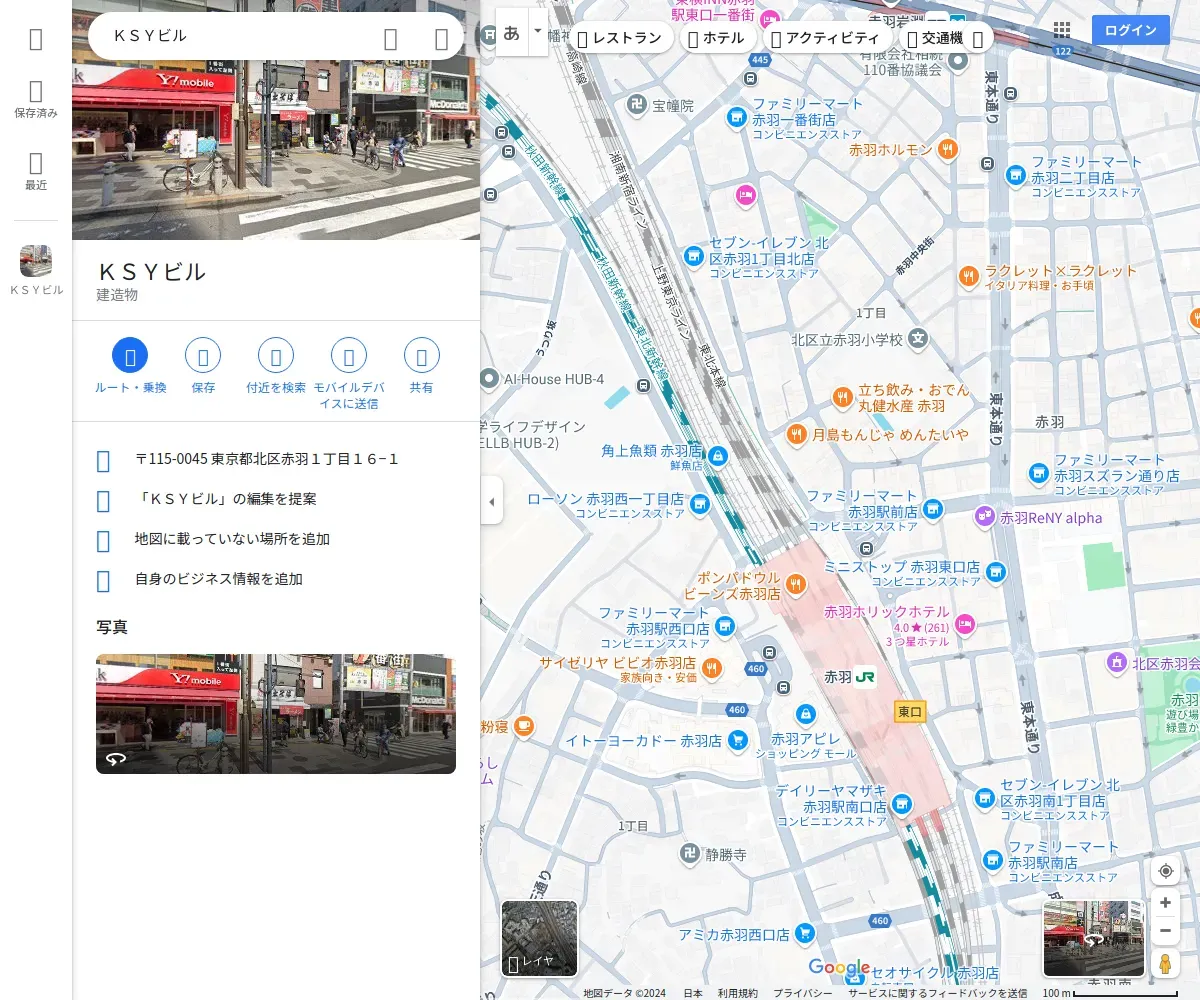Open the main menu hamburger icon
Screen dimensions: 1200x1000
coord(36,39)
